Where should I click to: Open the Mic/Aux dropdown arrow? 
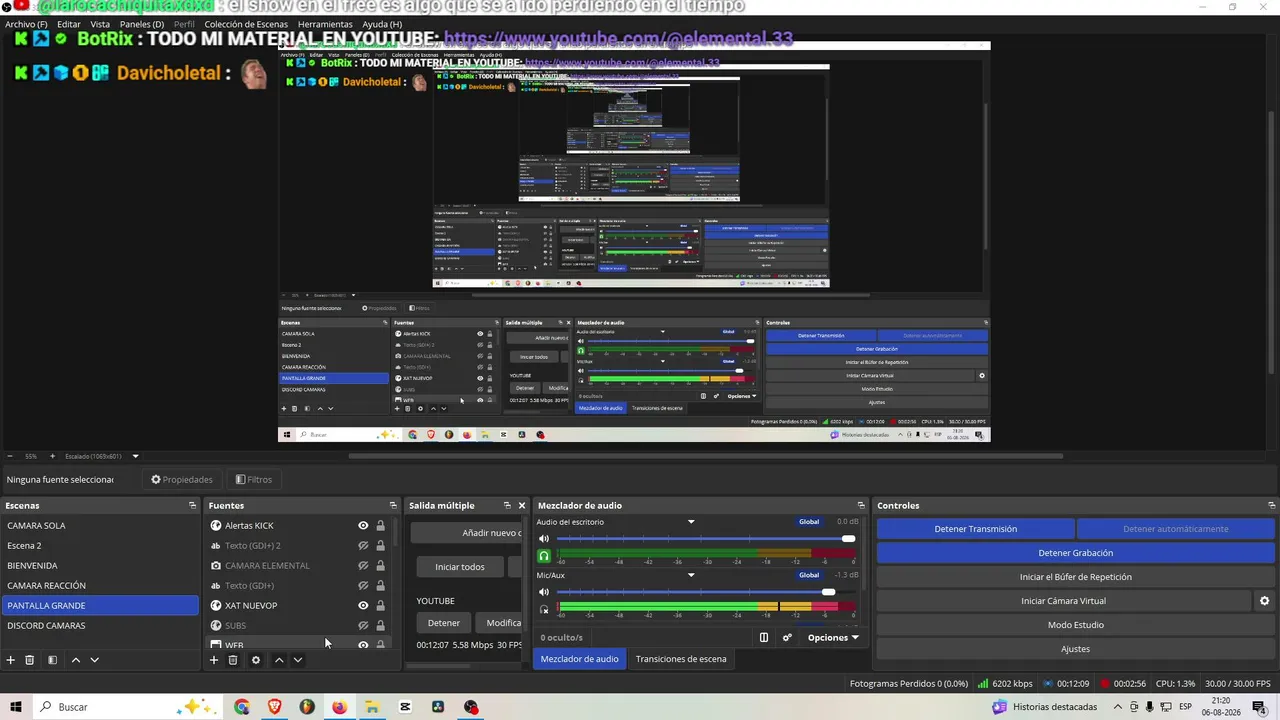coord(690,575)
